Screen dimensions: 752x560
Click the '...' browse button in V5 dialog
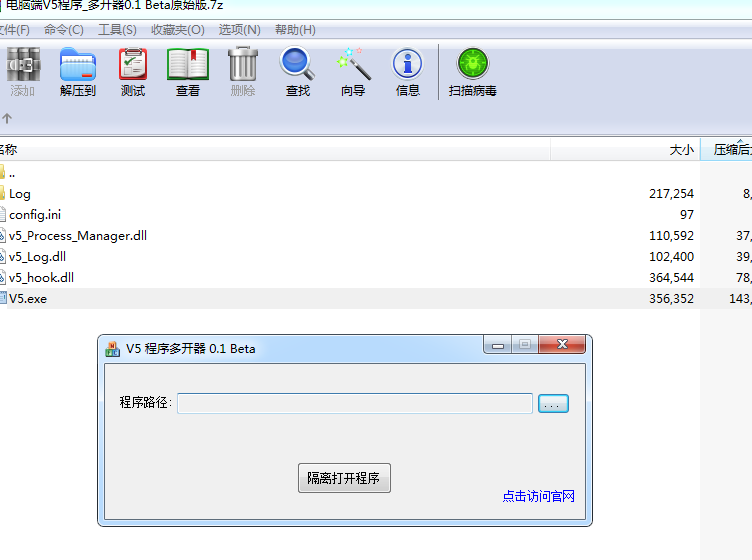[x=553, y=404]
